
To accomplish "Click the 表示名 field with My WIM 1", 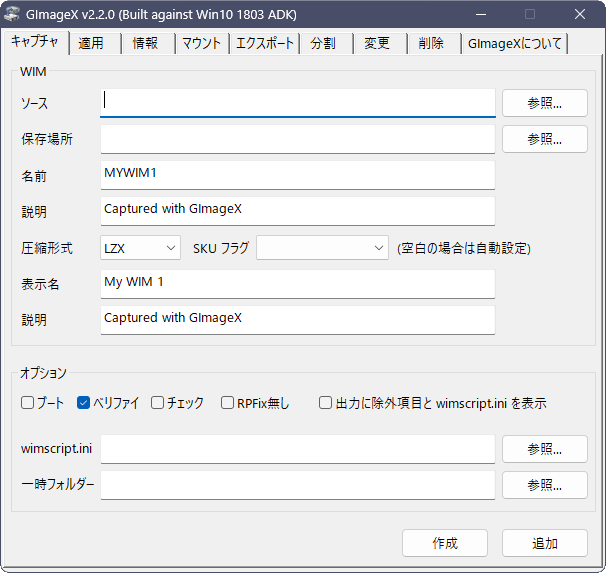I will click(x=298, y=284).
